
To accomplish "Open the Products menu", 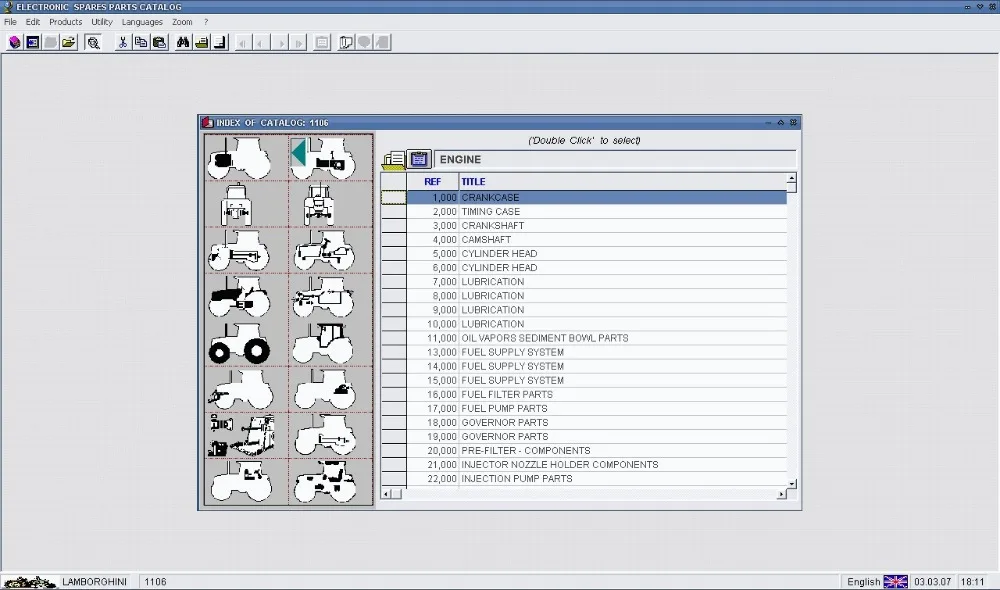I will click(x=66, y=22).
